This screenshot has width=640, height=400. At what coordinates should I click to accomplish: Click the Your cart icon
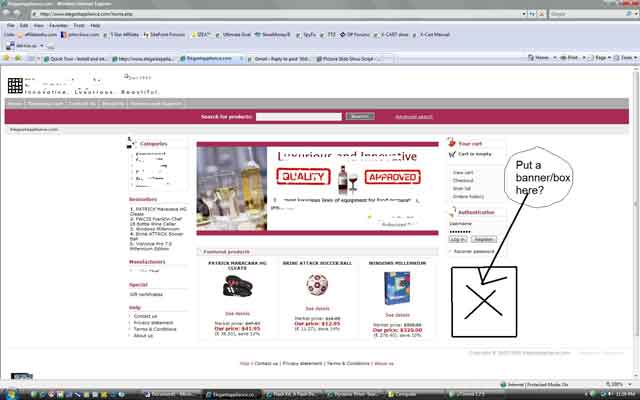tap(450, 144)
